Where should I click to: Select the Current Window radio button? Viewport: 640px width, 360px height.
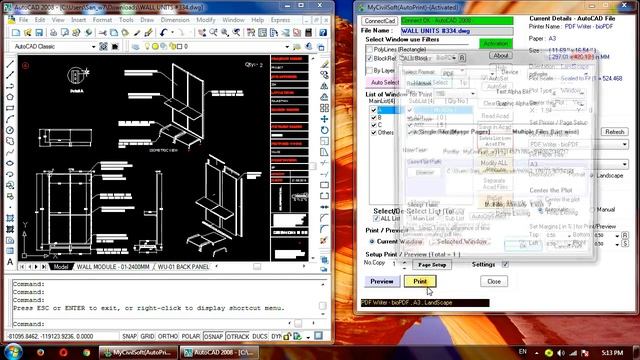(372, 242)
